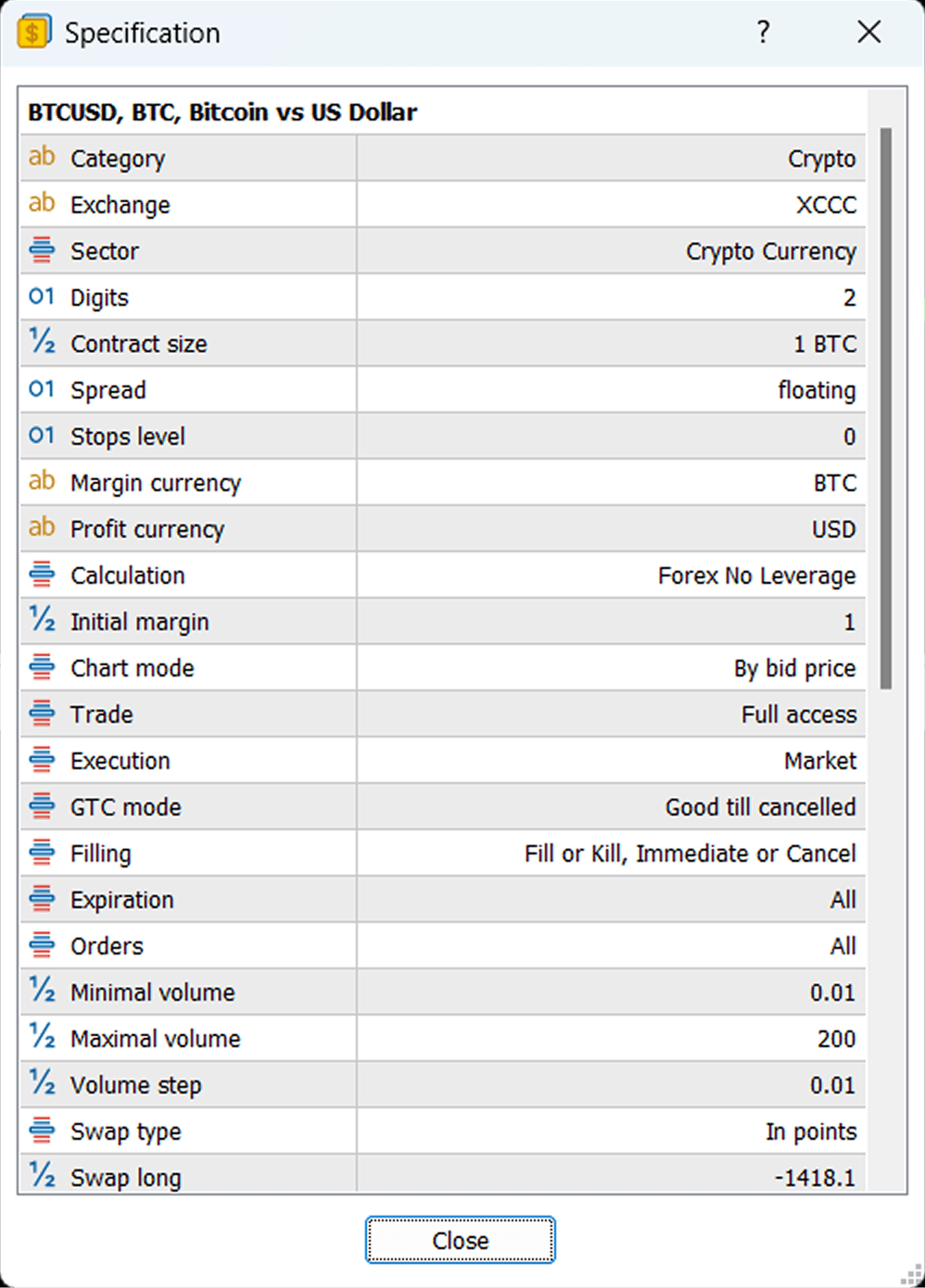Viewport: 925px width, 1288px height.
Task: Close the Specification dialog window
Action: tap(869, 32)
